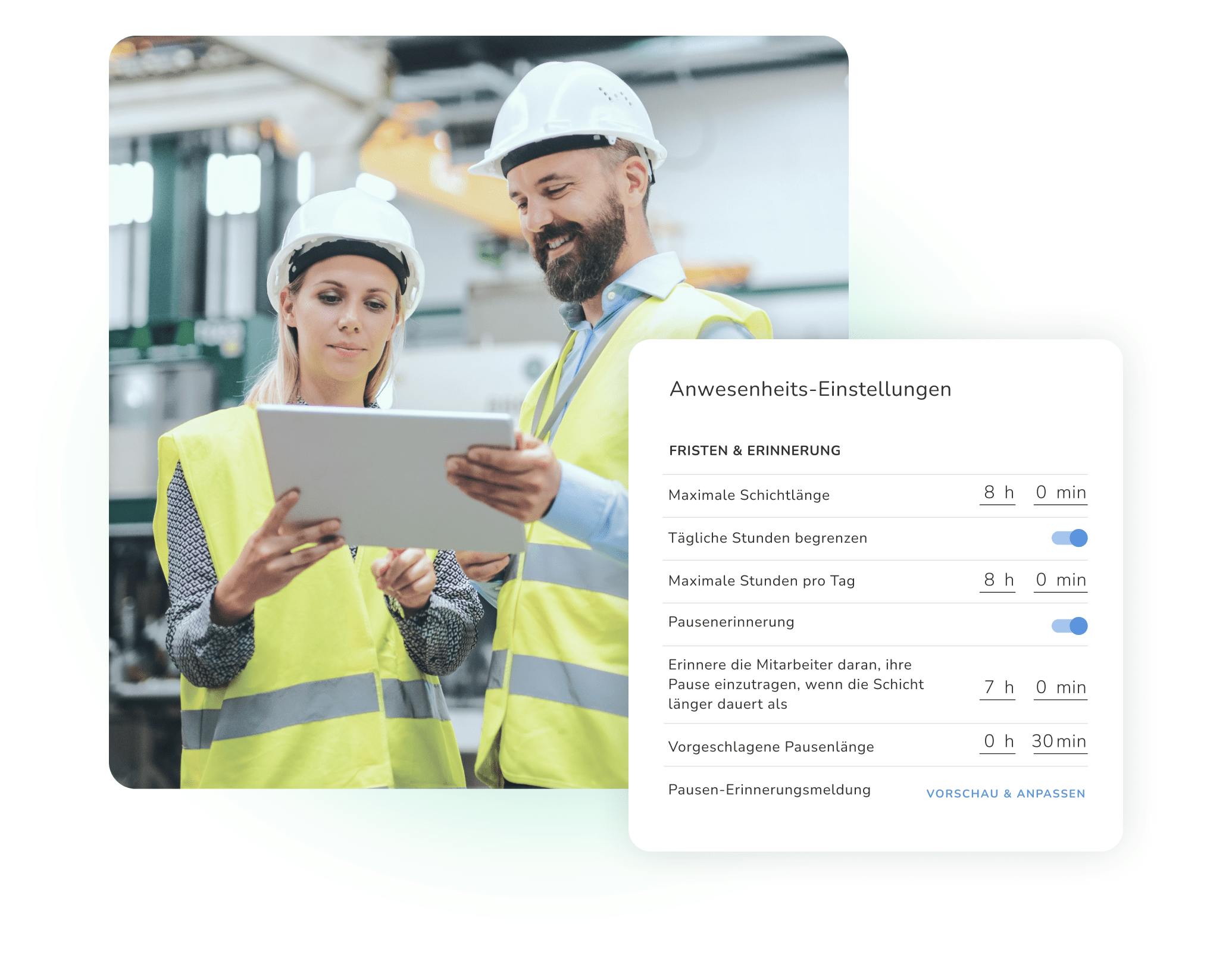Click the Maximale Schichtlänge label
This screenshot has height=964, width=1232.
pos(748,495)
